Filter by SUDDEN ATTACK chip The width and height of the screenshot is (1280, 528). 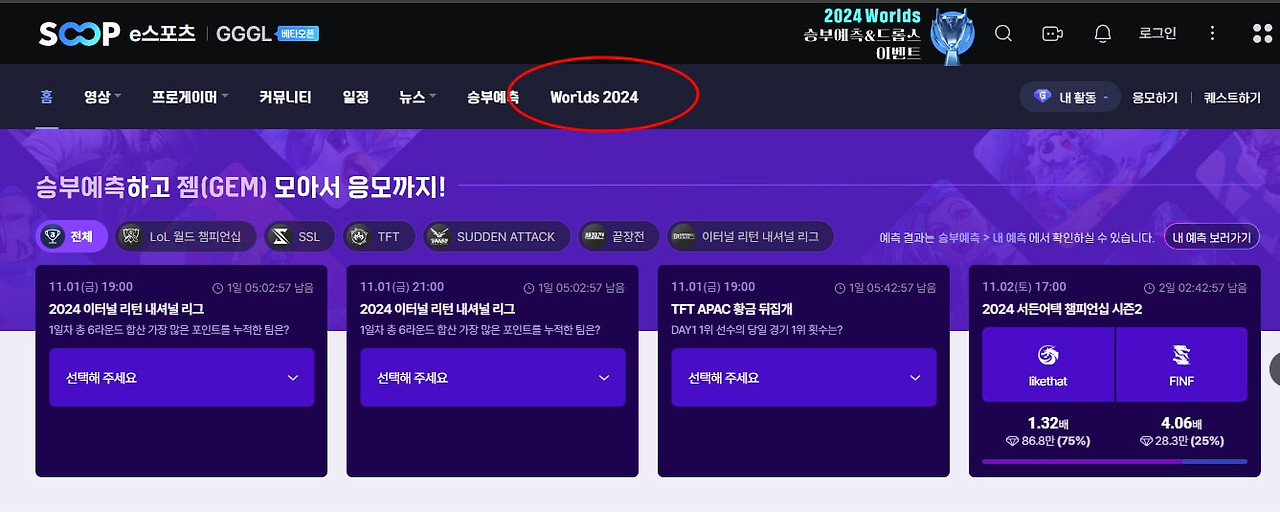(x=496, y=237)
